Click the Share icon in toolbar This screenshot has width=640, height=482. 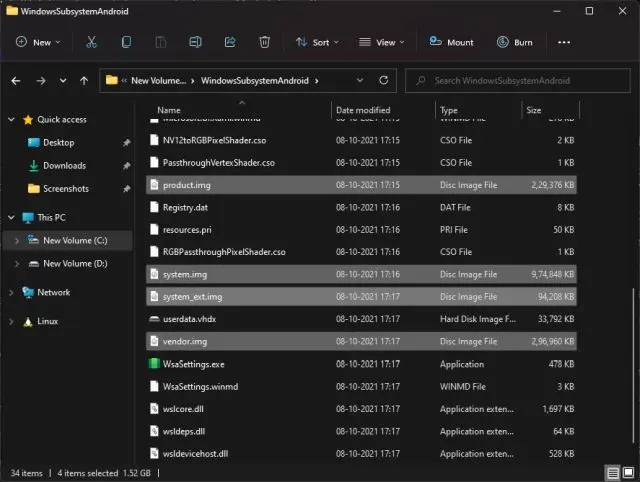tap(230, 42)
